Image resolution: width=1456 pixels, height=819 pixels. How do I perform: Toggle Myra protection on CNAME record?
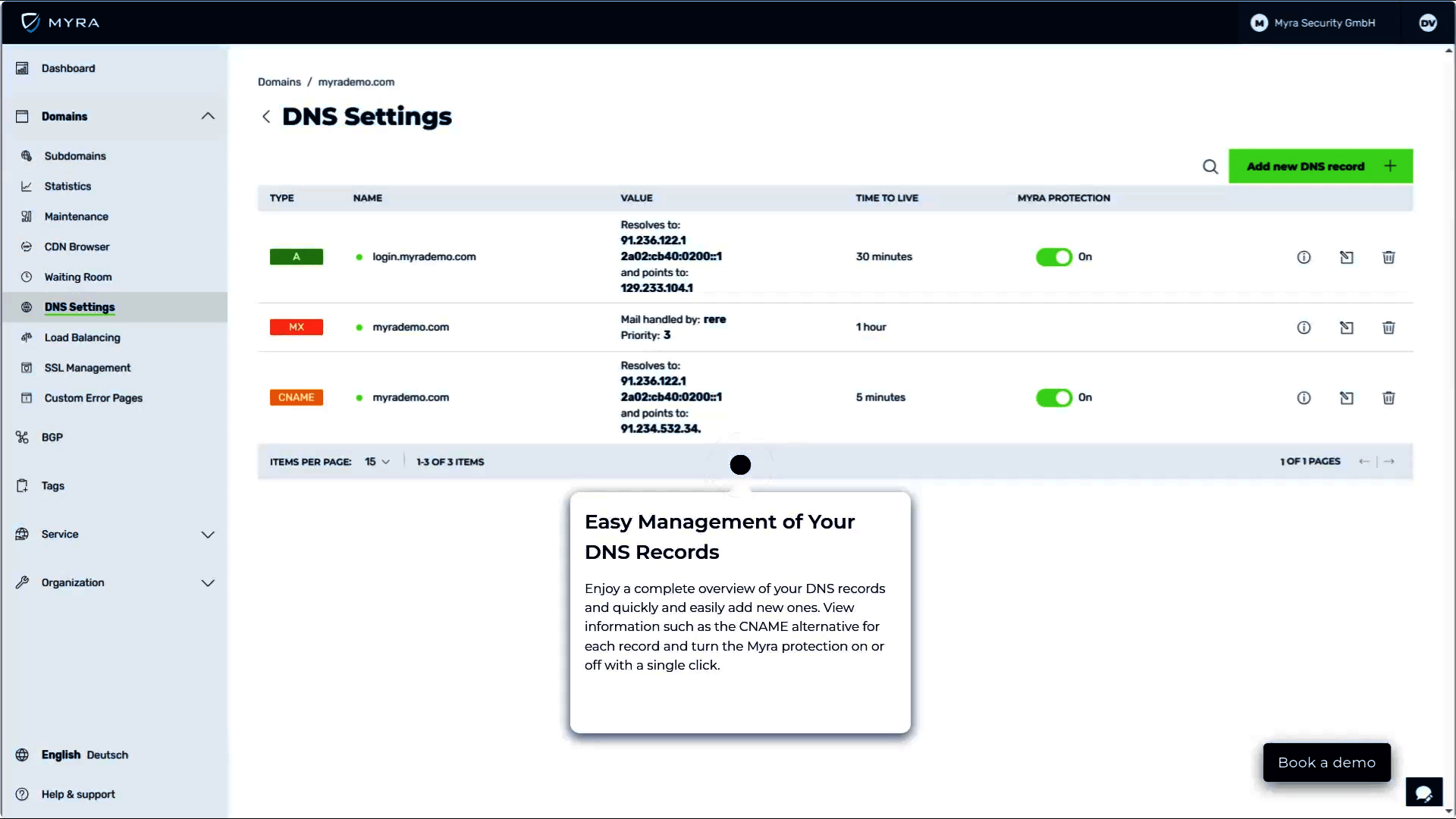point(1053,398)
